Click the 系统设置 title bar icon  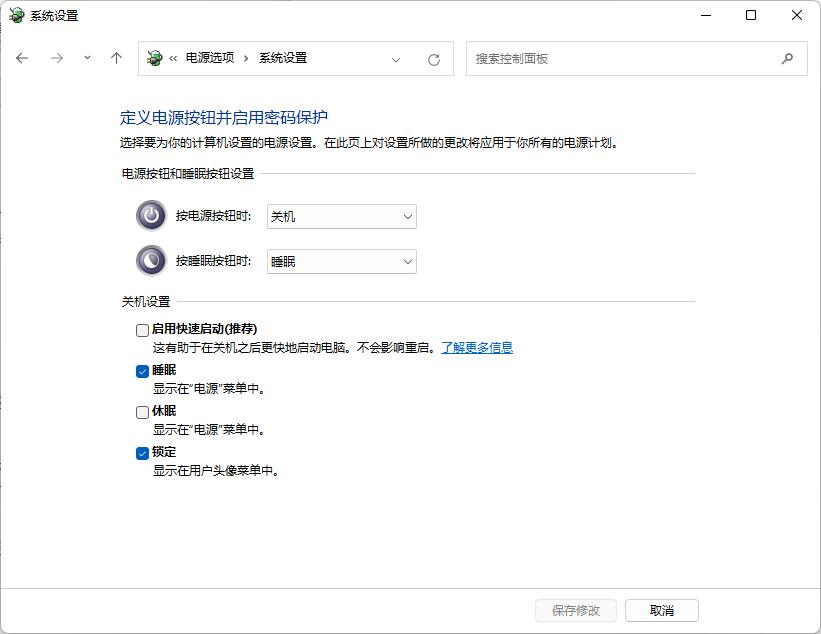(16, 15)
